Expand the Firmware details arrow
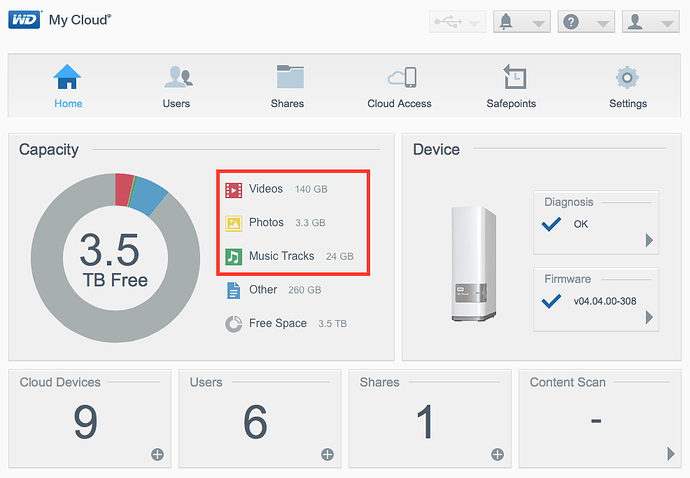The width and height of the screenshot is (690, 478). coord(649,317)
